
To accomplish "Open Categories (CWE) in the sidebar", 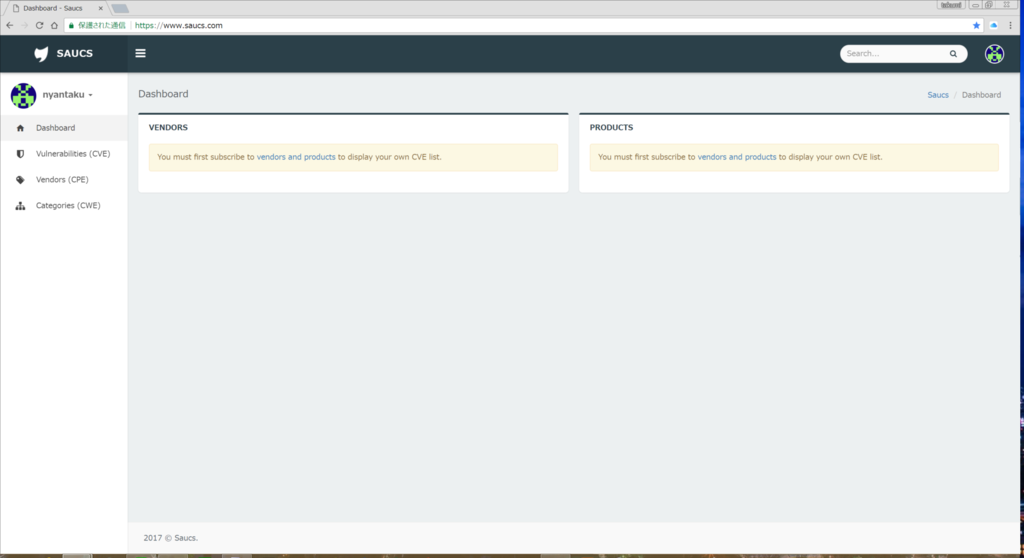I will point(64,206).
